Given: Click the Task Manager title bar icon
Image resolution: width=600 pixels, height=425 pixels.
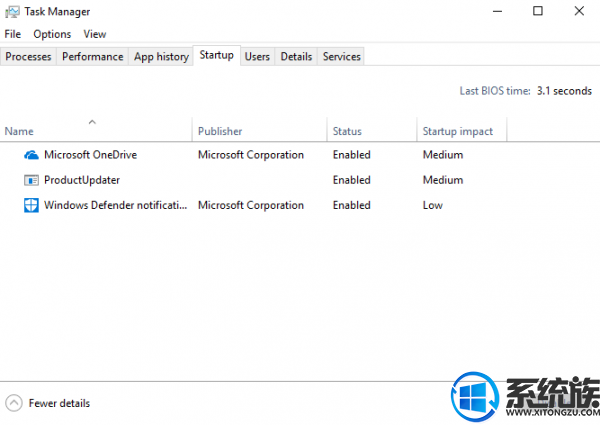Looking at the screenshot, I should click(12, 12).
